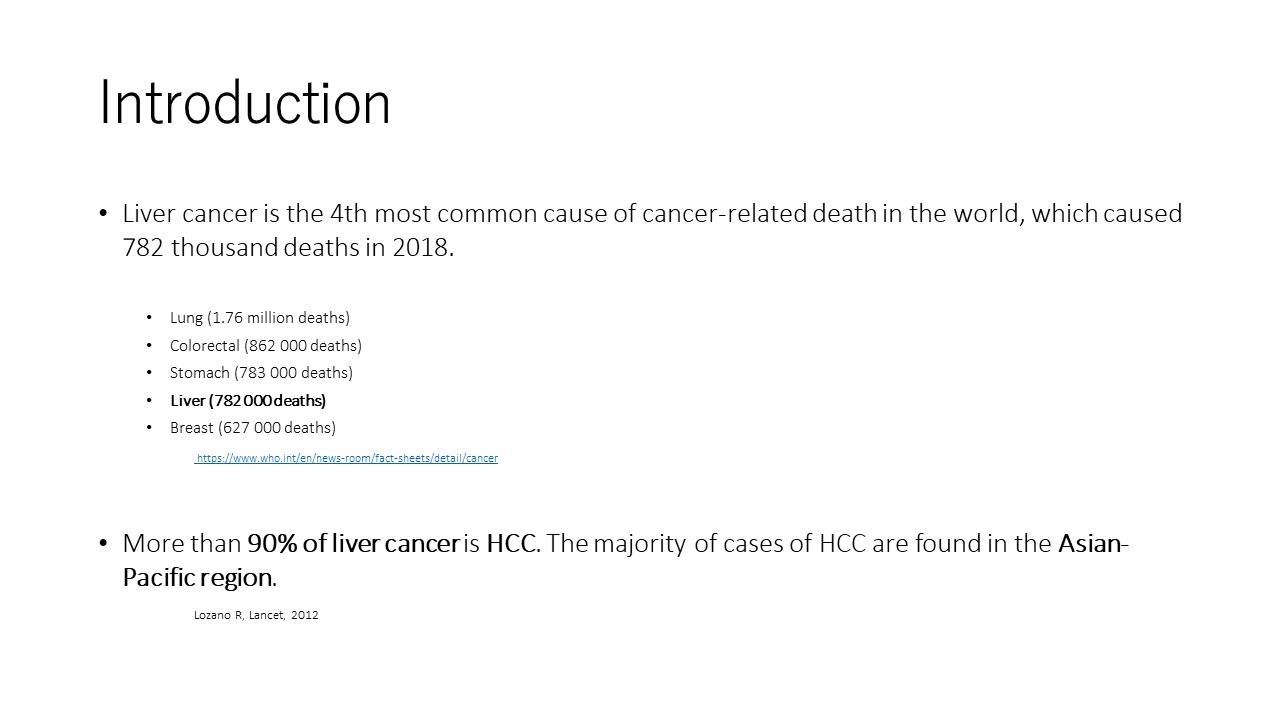1280x720 pixels.
Task: Click the bold 'Asian-' text in second bullet
Action: pyautogui.click(x=1094, y=544)
